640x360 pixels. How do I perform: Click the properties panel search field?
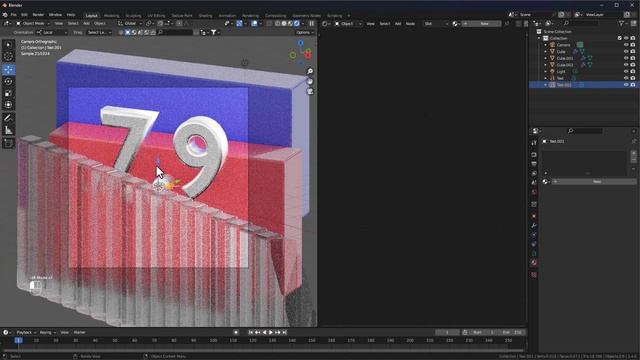click(x=585, y=131)
